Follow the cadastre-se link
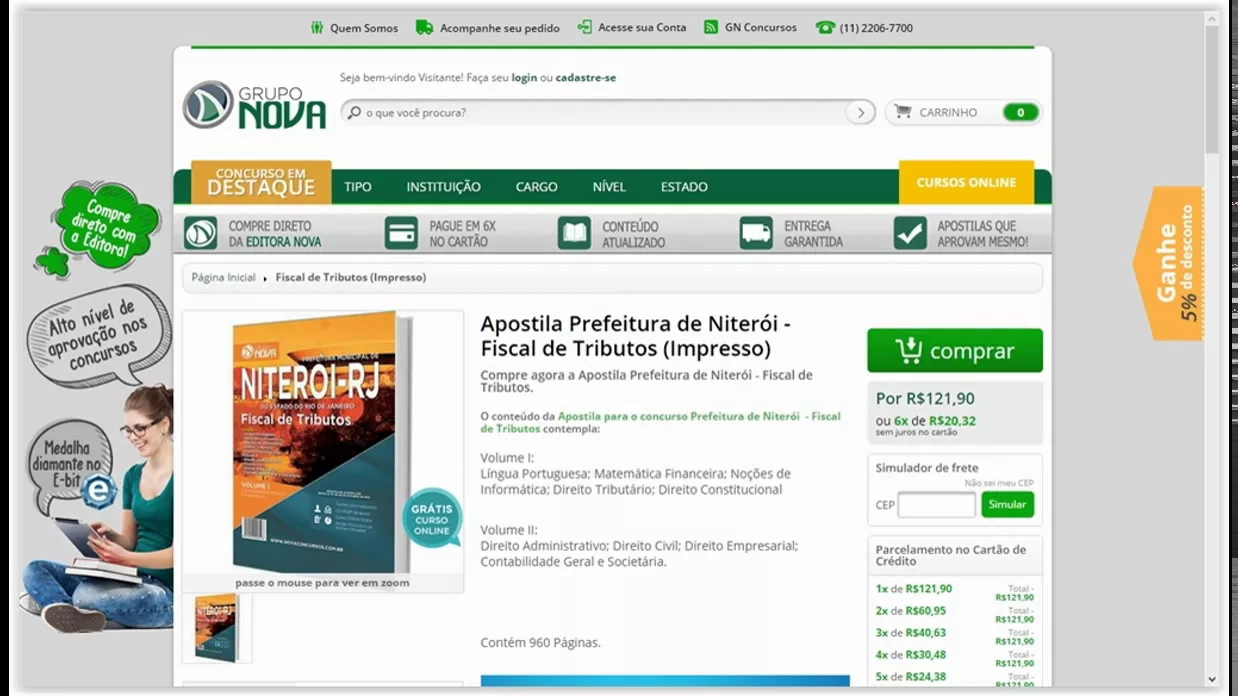The height and width of the screenshot is (696, 1238). [586, 78]
